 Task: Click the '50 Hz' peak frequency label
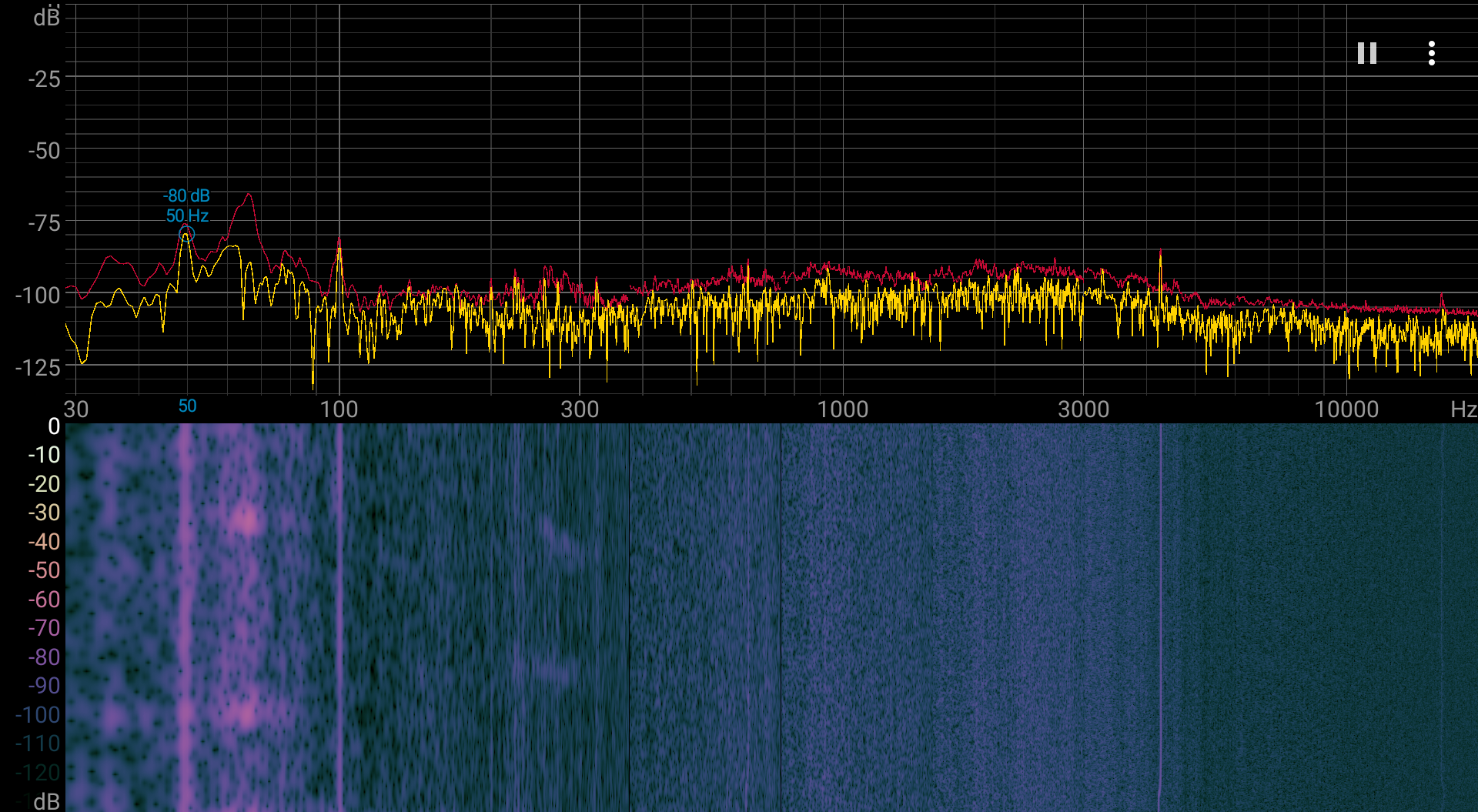coord(187,216)
